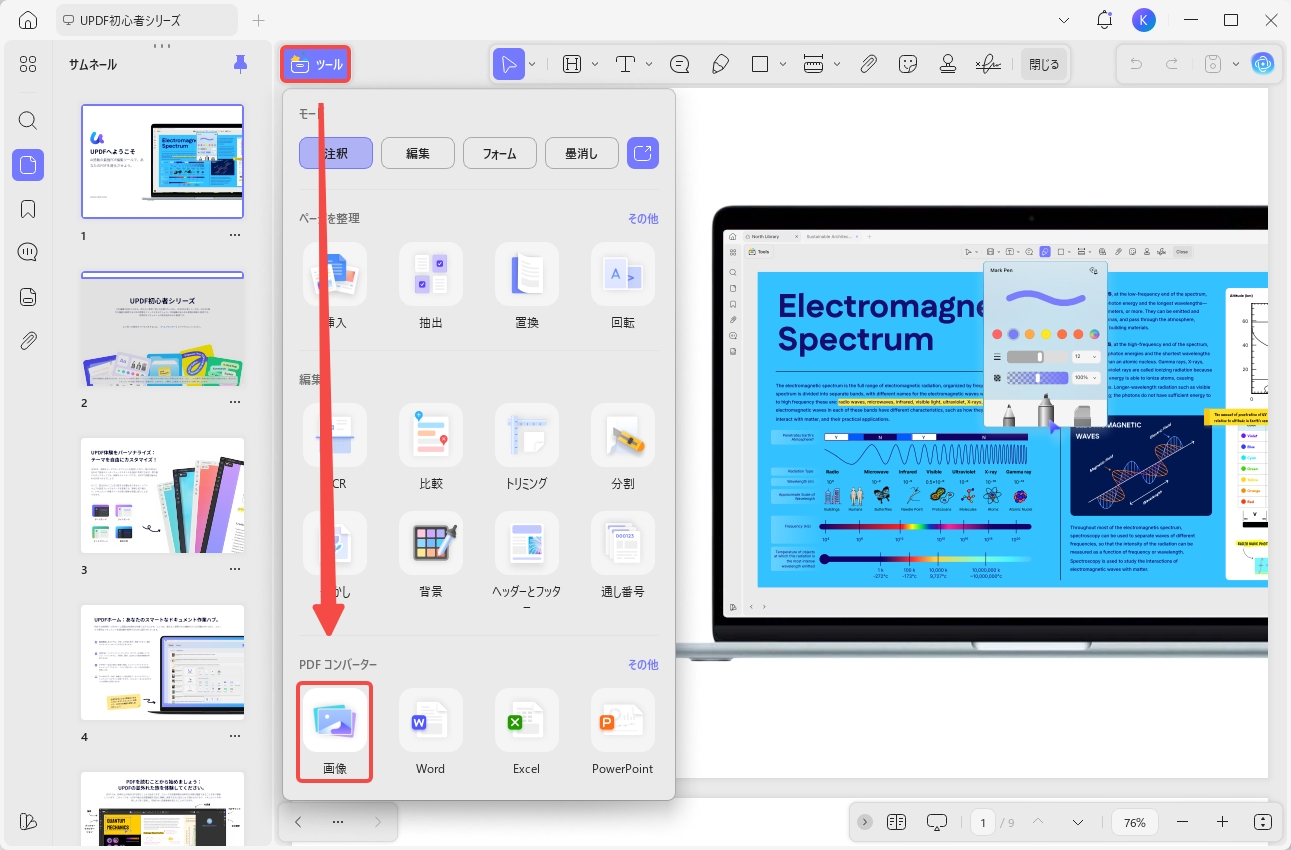Launch the 比較 (compare) tool

click(x=431, y=448)
